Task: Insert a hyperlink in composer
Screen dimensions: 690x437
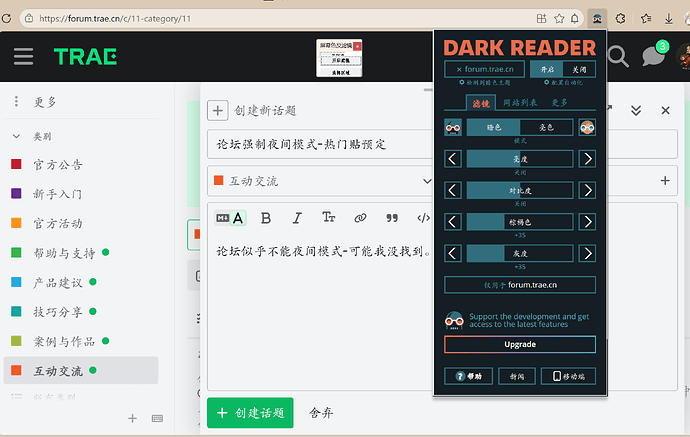Action: pos(360,218)
